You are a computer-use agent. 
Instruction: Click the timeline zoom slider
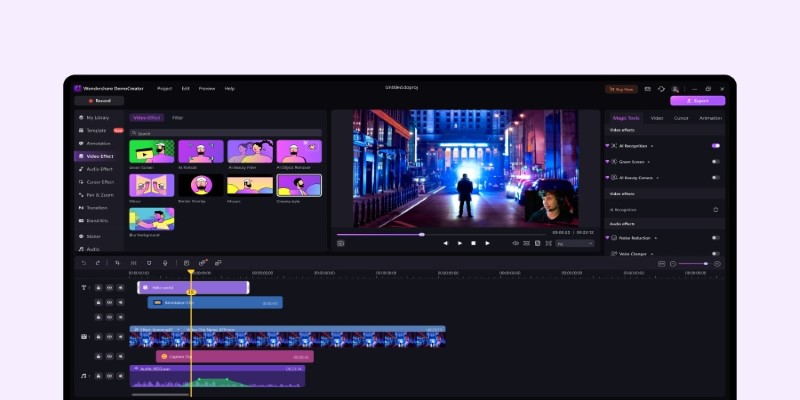pyautogui.click(x=692, y=264)
